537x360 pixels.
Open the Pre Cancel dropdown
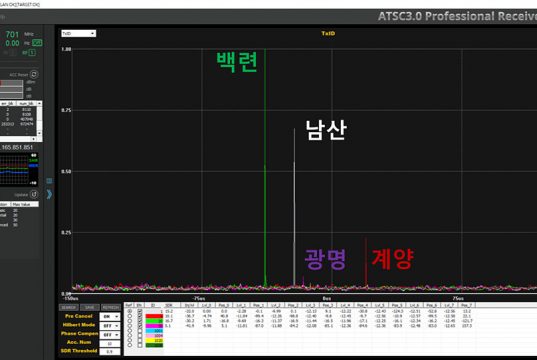(110, 316)
